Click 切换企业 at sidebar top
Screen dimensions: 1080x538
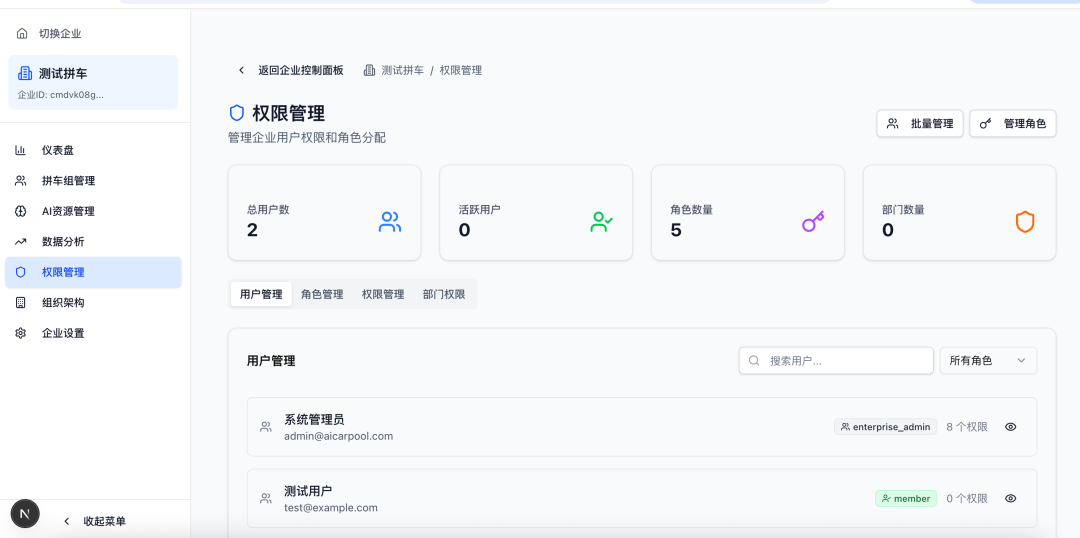[x=60, y=33]
